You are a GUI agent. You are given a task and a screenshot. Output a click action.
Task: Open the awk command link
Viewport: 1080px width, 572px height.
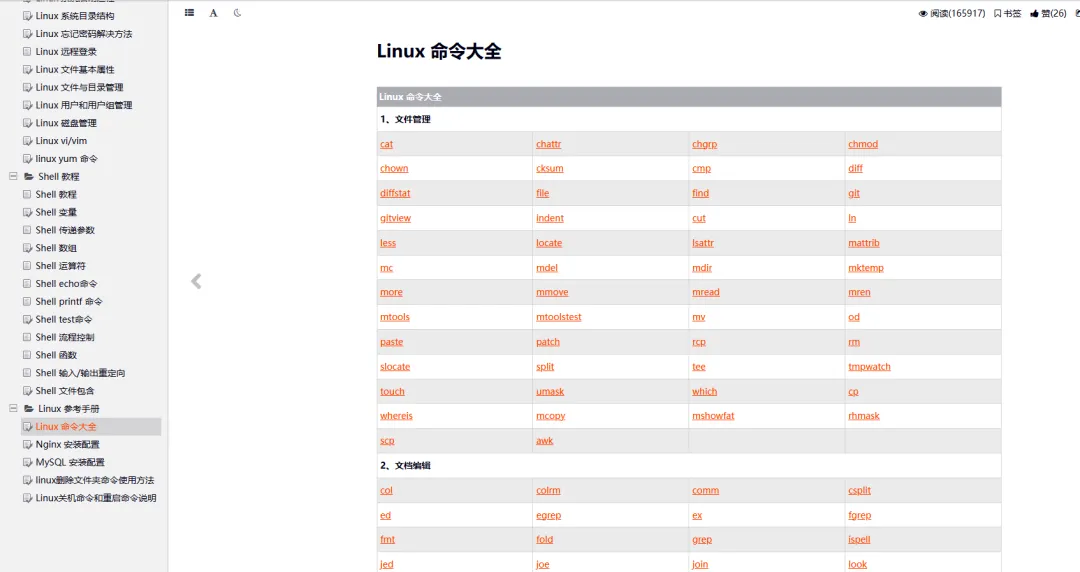pos(545,440)
